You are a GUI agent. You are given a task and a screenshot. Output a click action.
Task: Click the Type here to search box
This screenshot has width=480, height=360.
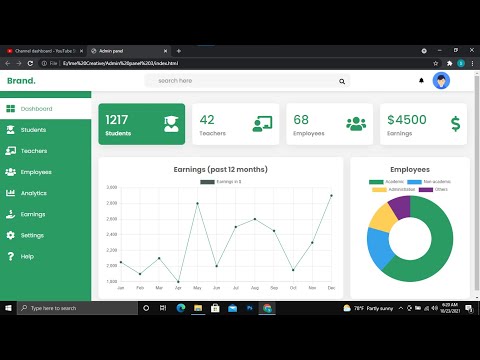coord(77,308)
